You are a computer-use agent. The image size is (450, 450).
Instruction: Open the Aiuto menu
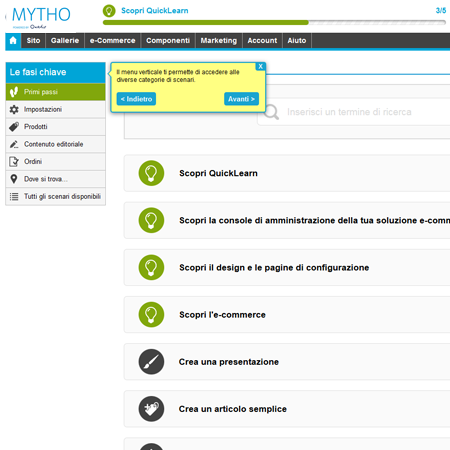click(x=297, y=41)
